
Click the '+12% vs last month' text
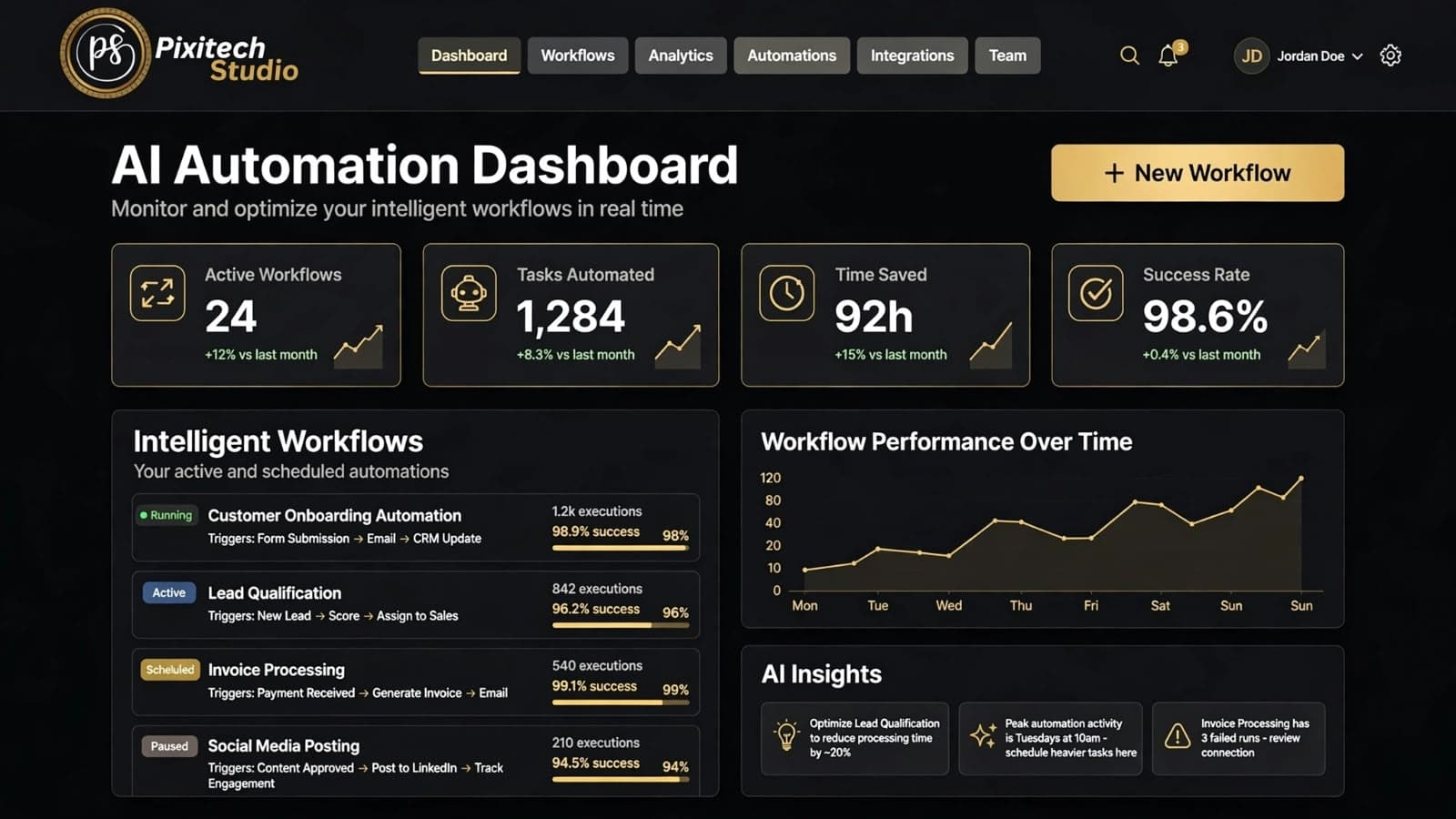click(x=261, y=355)
